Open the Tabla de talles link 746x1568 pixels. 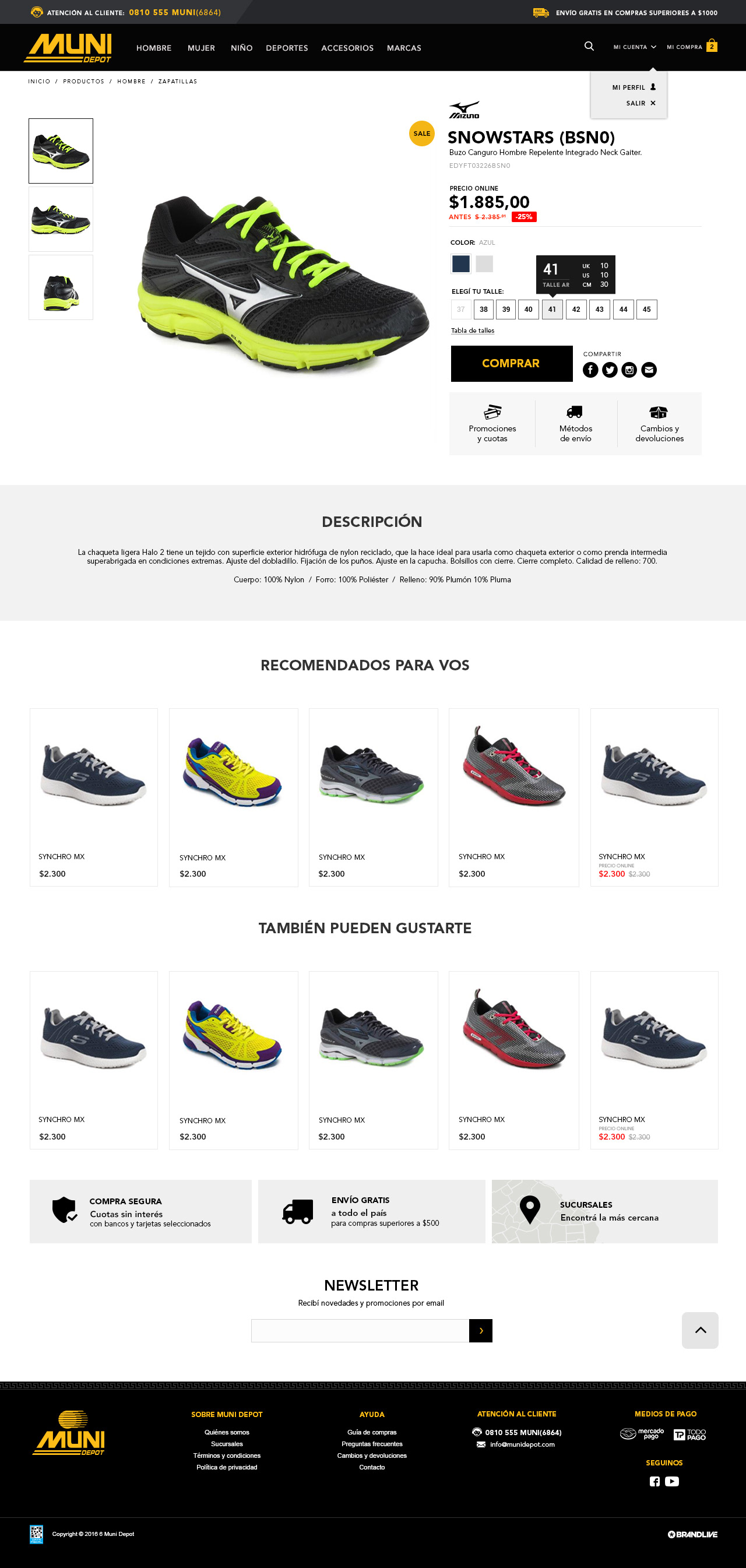(x=472, y=331)
